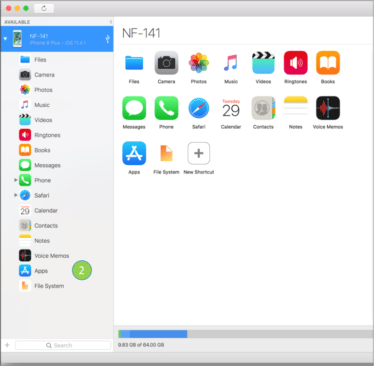
Task: Select Camera in the sidebar
Action: pos(57,75)
